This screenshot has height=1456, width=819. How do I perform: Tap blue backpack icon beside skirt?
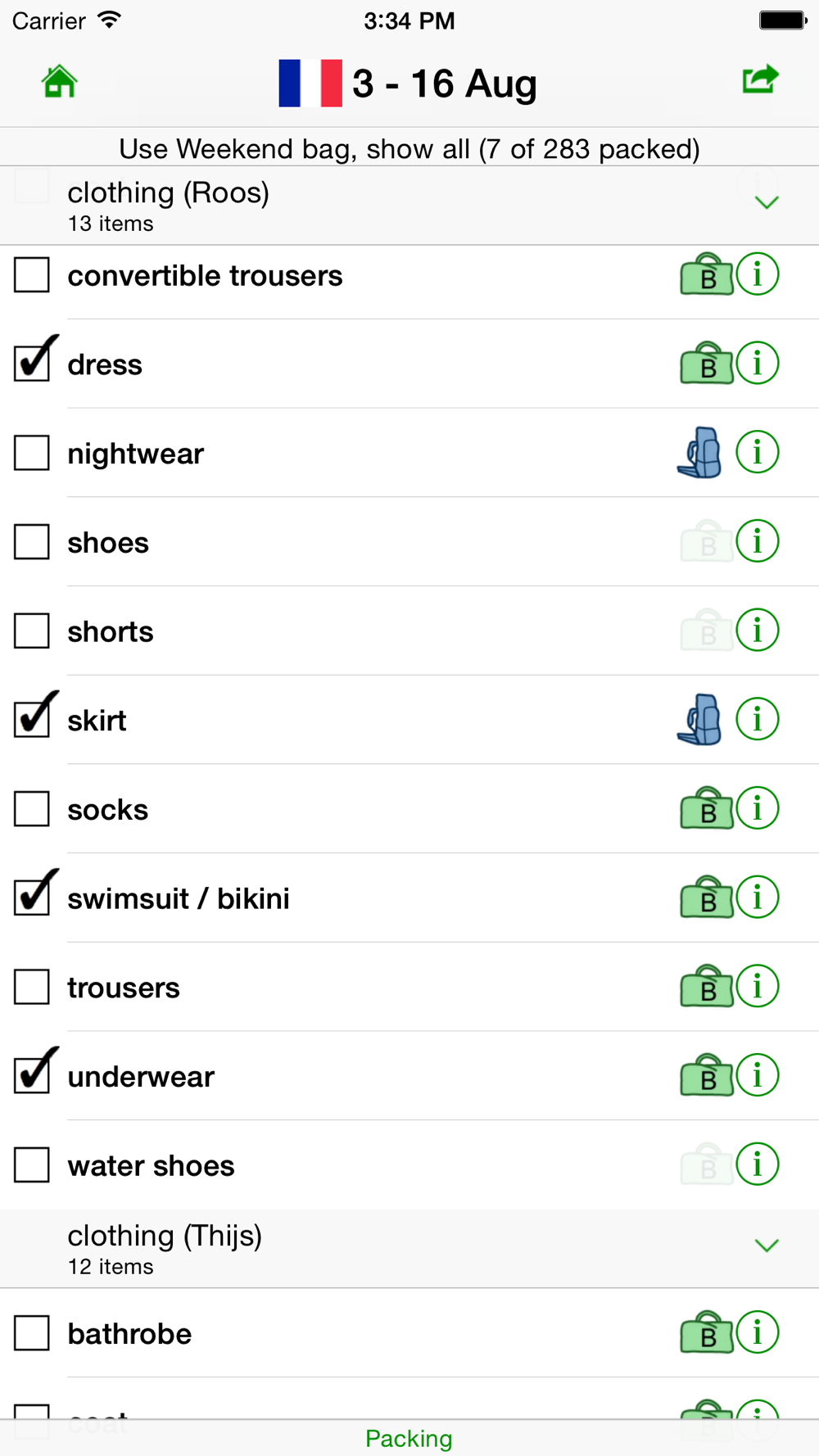pos(699,719)
